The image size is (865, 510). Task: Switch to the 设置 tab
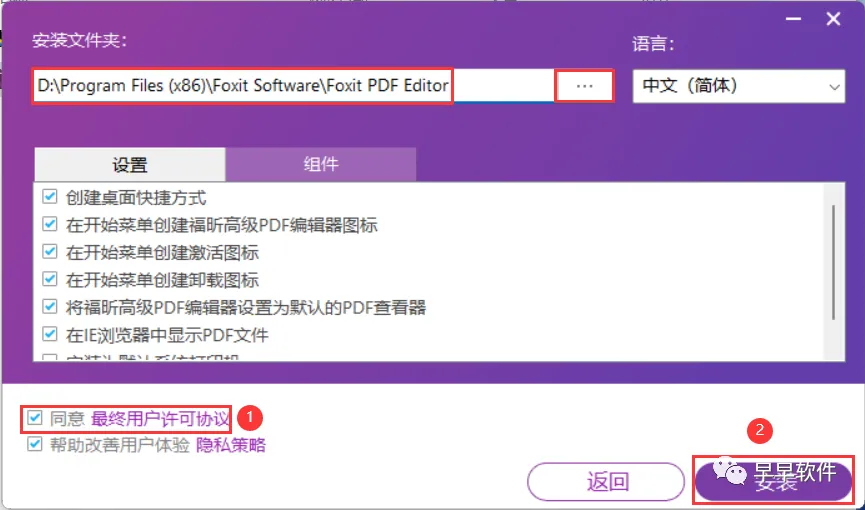130,164
